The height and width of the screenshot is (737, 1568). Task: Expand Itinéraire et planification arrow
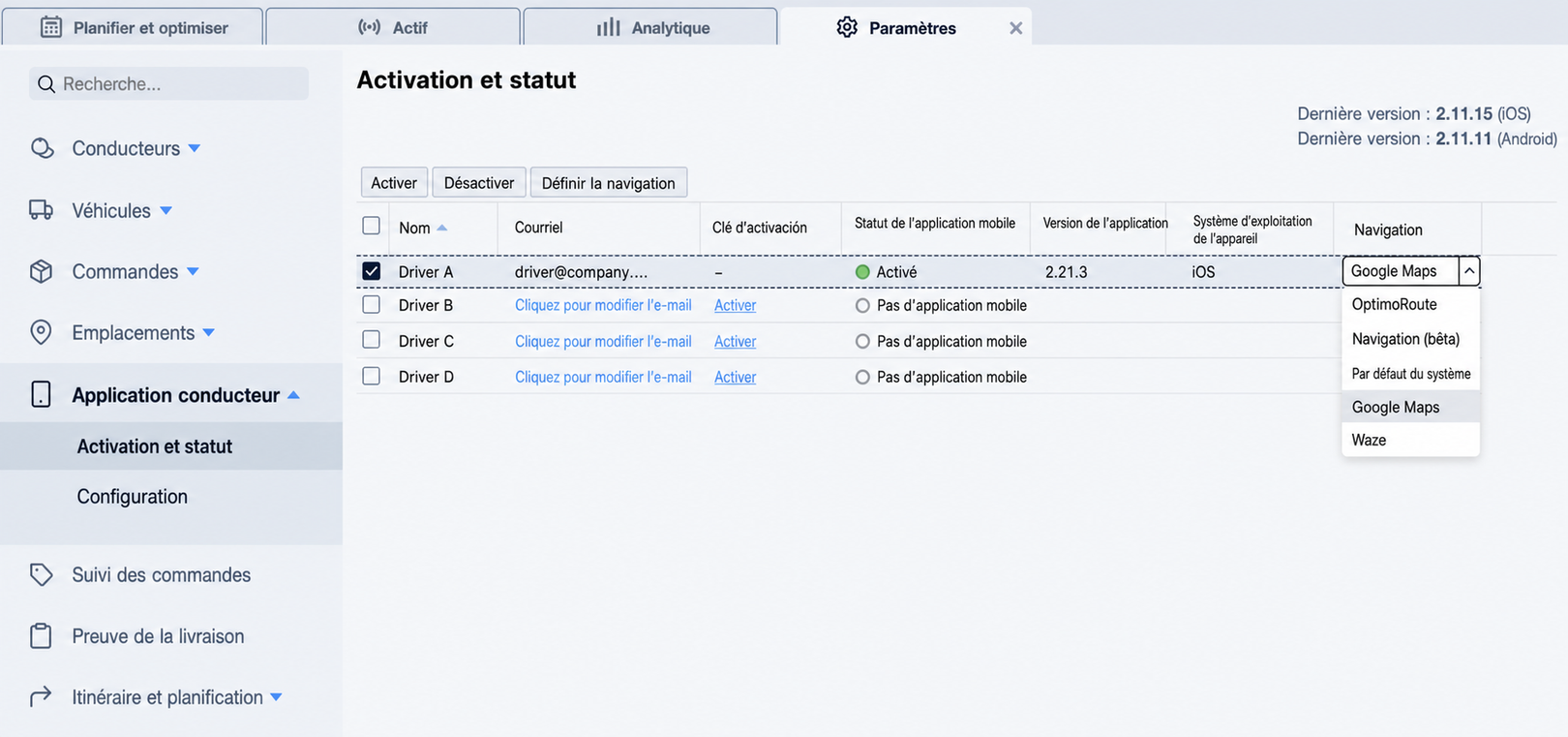[276, 696]
